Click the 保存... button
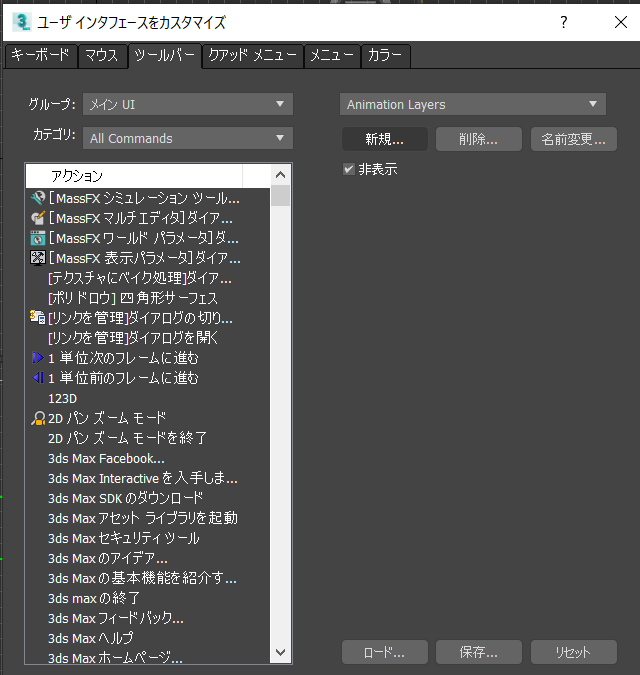The height and width of the screenshot is (675, 640). [x=479, y=652]
